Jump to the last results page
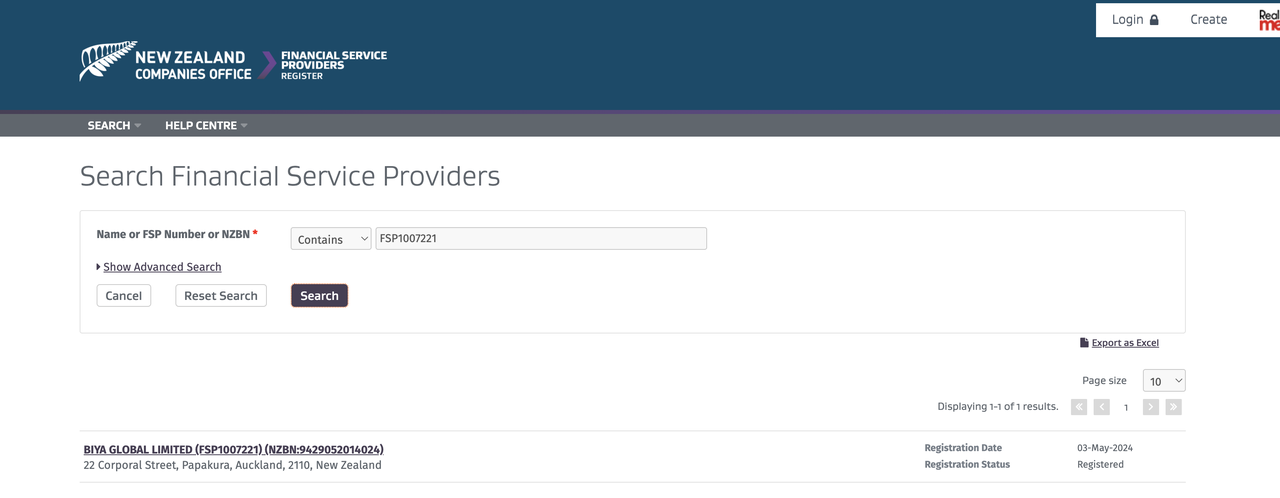The width and height of the screenshot is (1280, 498). click(1174, 407)
